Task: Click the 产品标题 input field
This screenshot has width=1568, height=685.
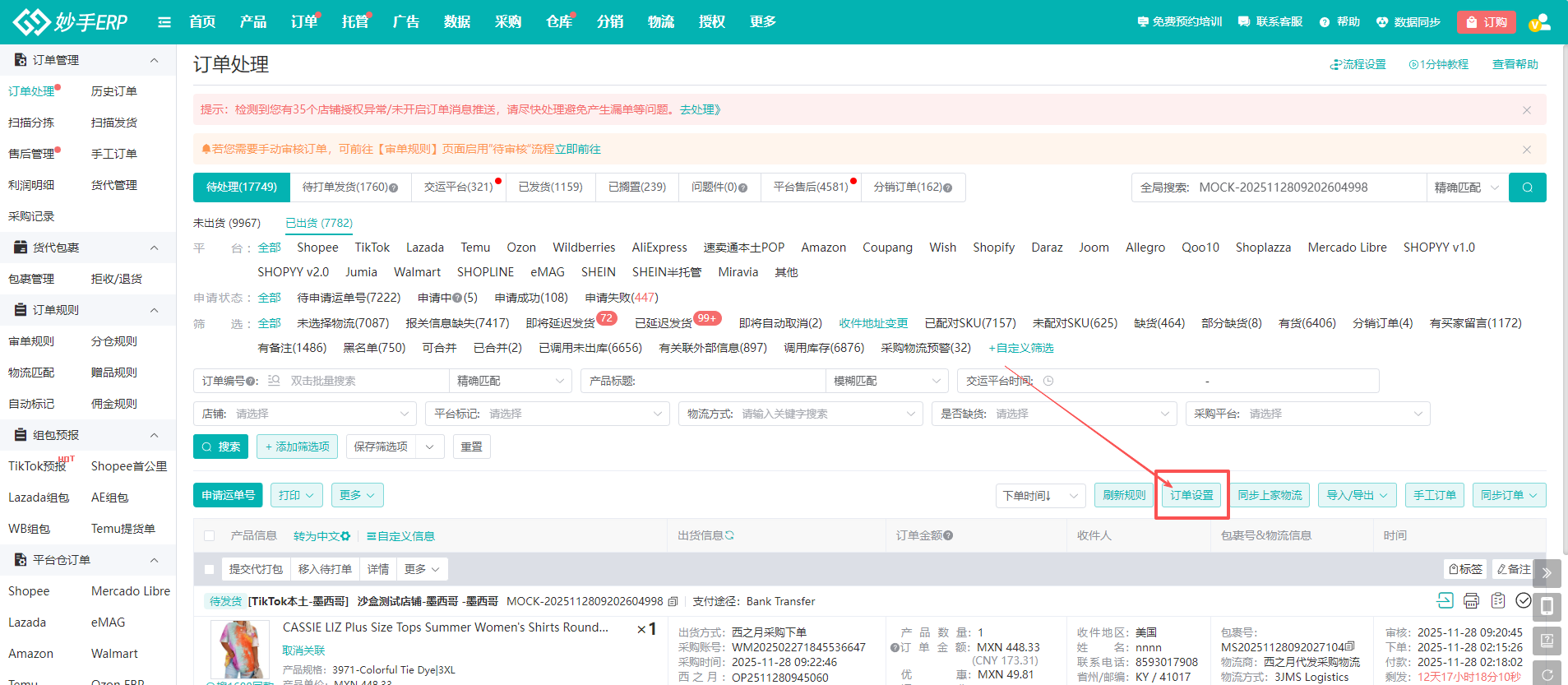Action: coord(703,381)
